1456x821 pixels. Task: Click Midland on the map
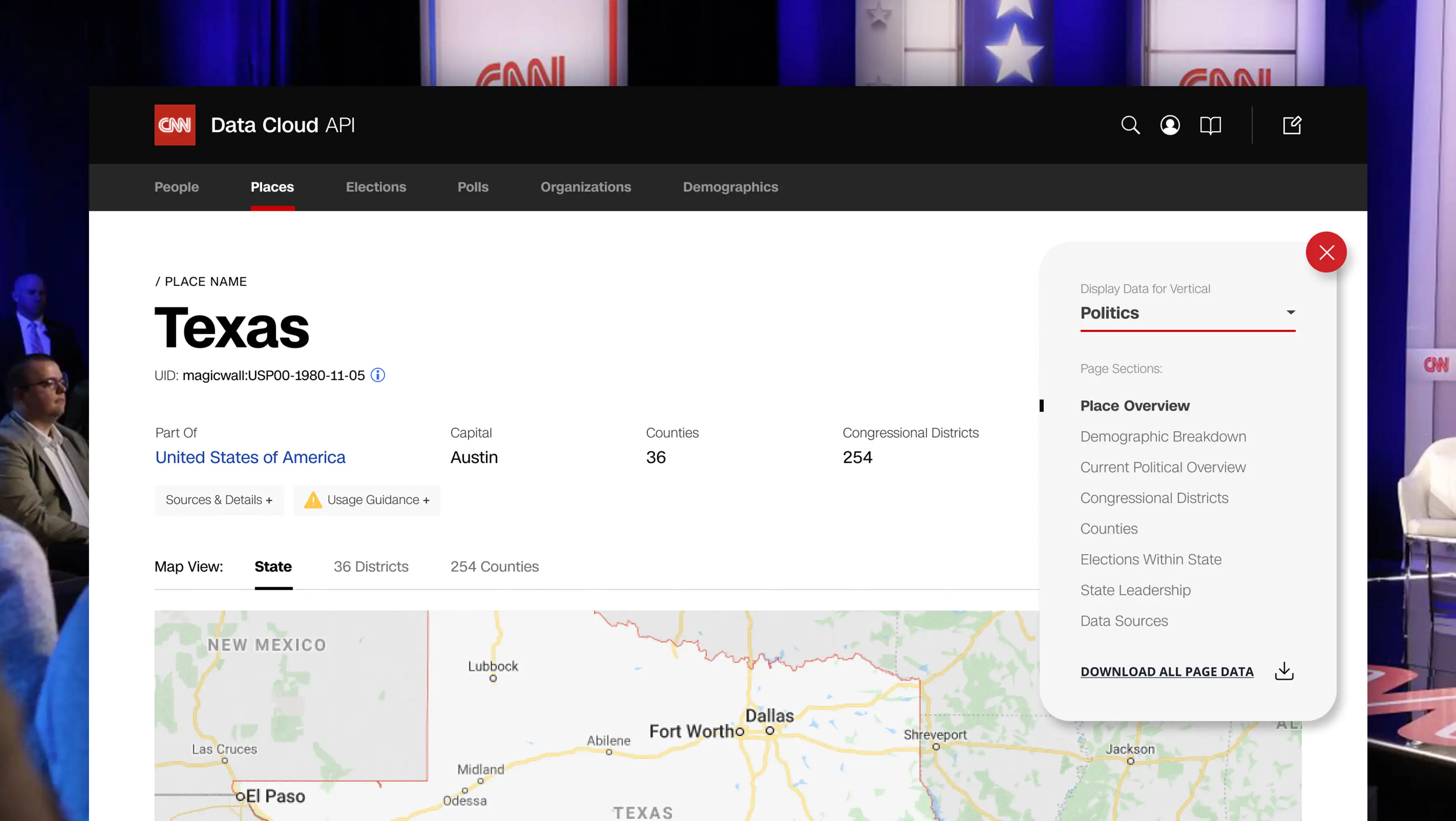[480, 770]
